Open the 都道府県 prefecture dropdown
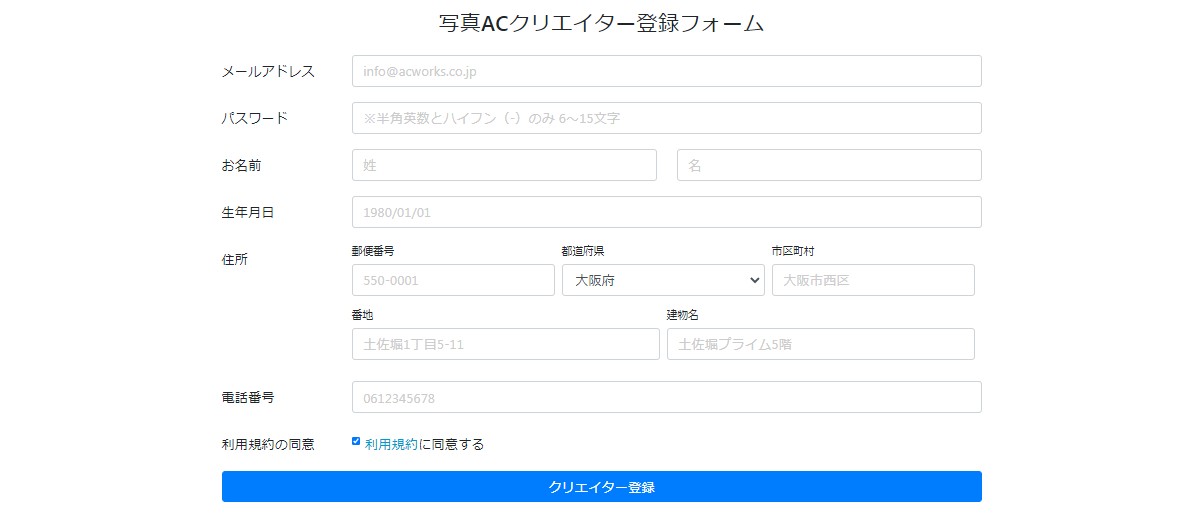Screen dimensions: 1181x523 [663, 280]
